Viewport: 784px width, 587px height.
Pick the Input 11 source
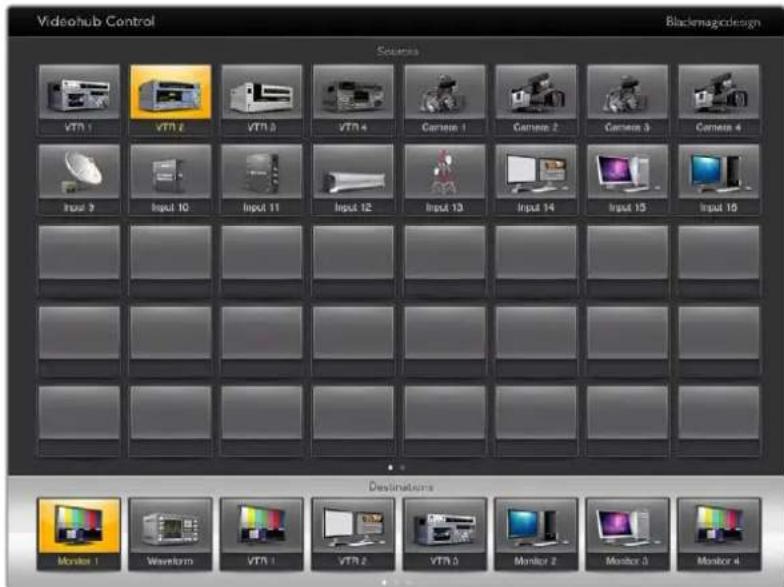coord(262,180)
